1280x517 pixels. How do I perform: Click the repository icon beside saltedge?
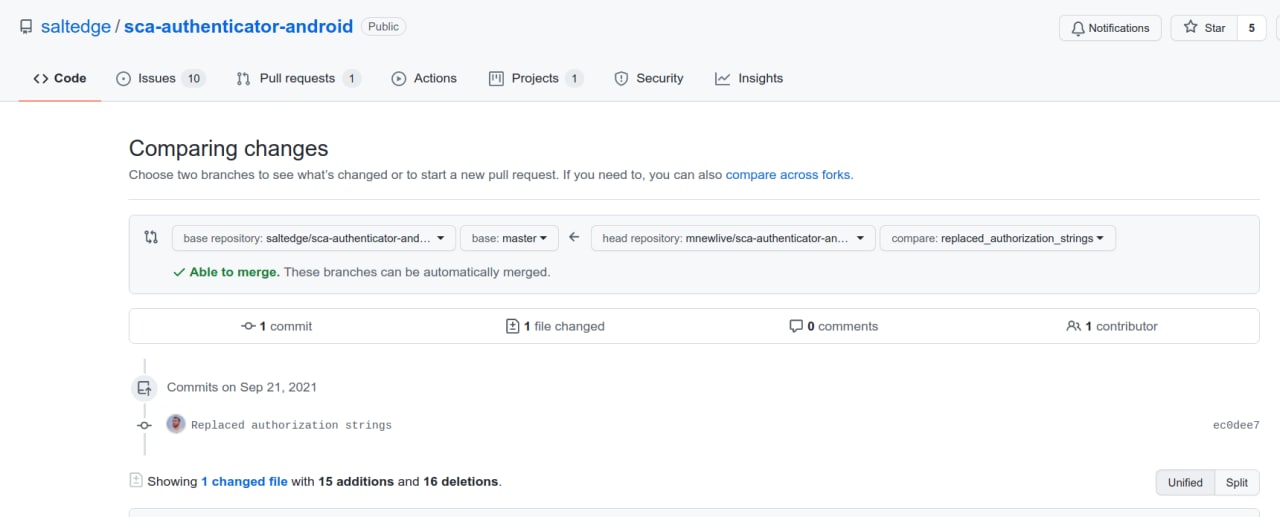(x=26, y=27)
